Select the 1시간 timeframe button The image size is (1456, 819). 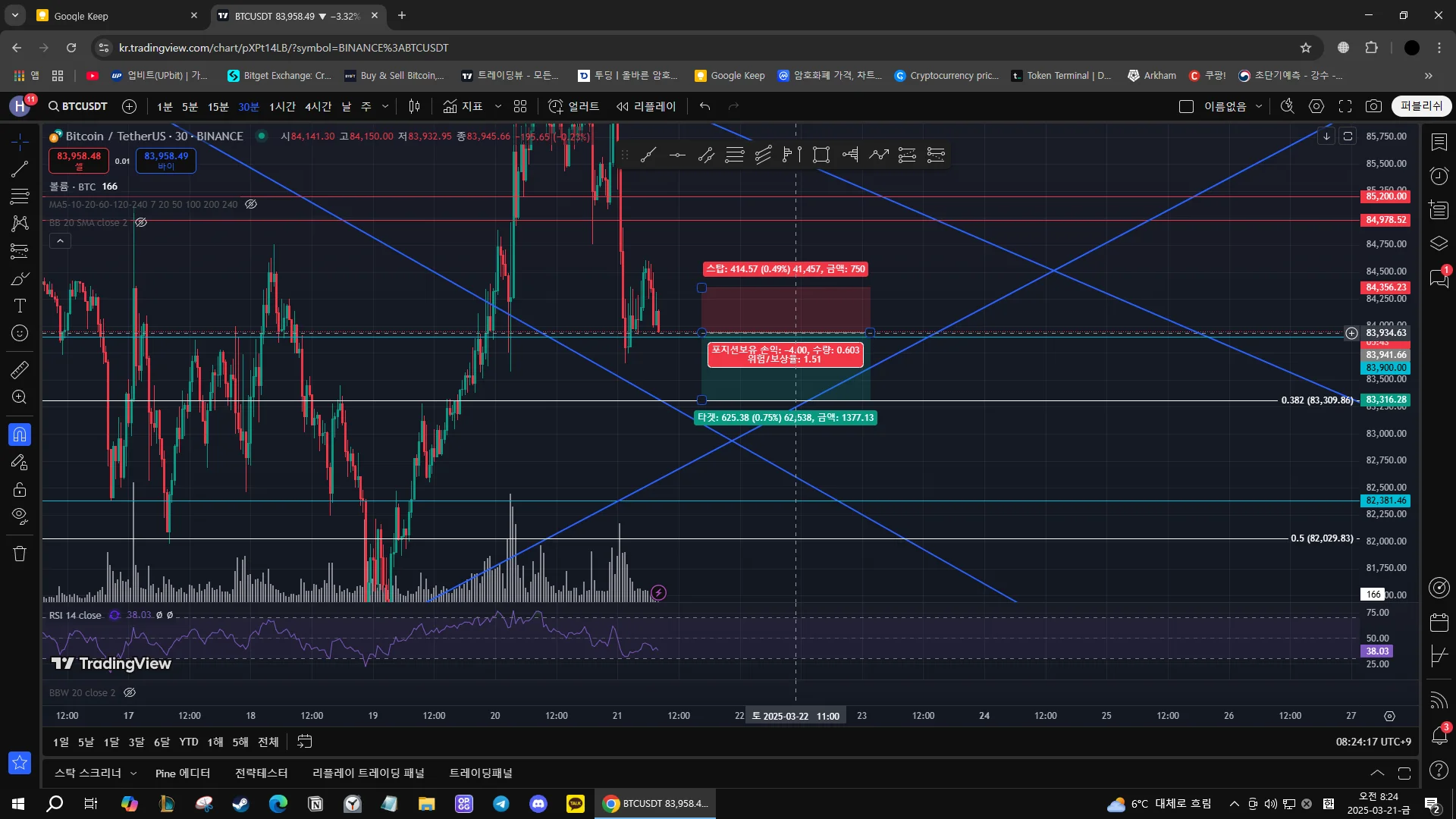coord(282,106)
